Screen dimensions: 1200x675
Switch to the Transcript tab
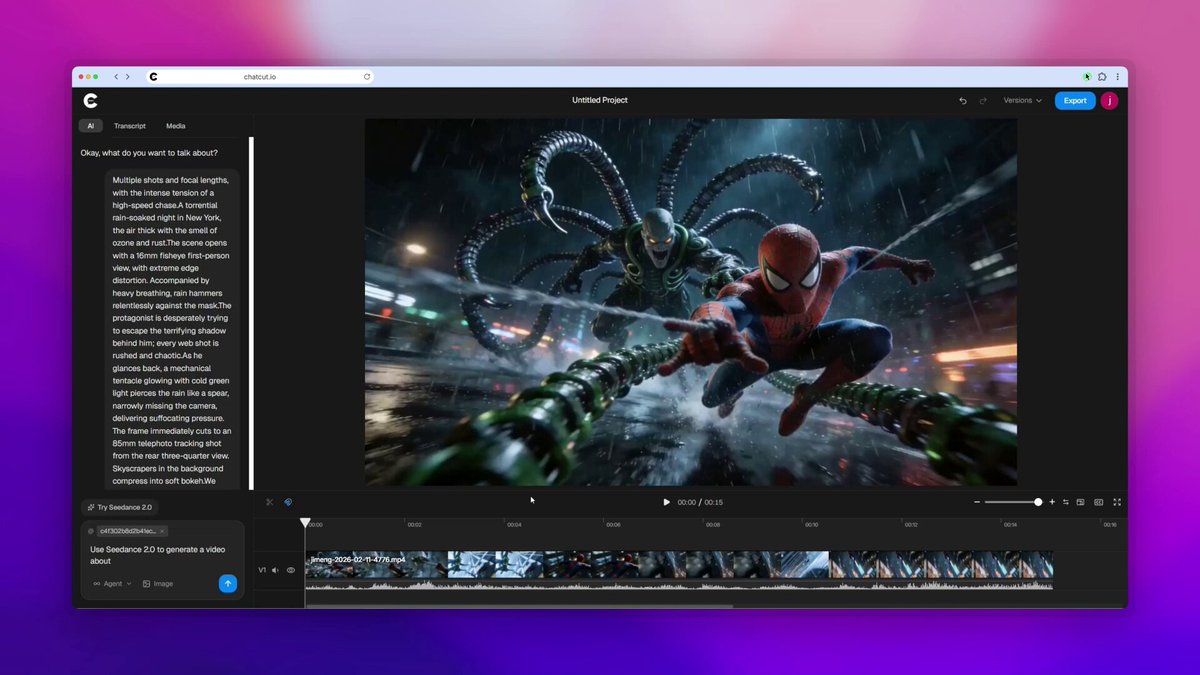pos(130,126)
